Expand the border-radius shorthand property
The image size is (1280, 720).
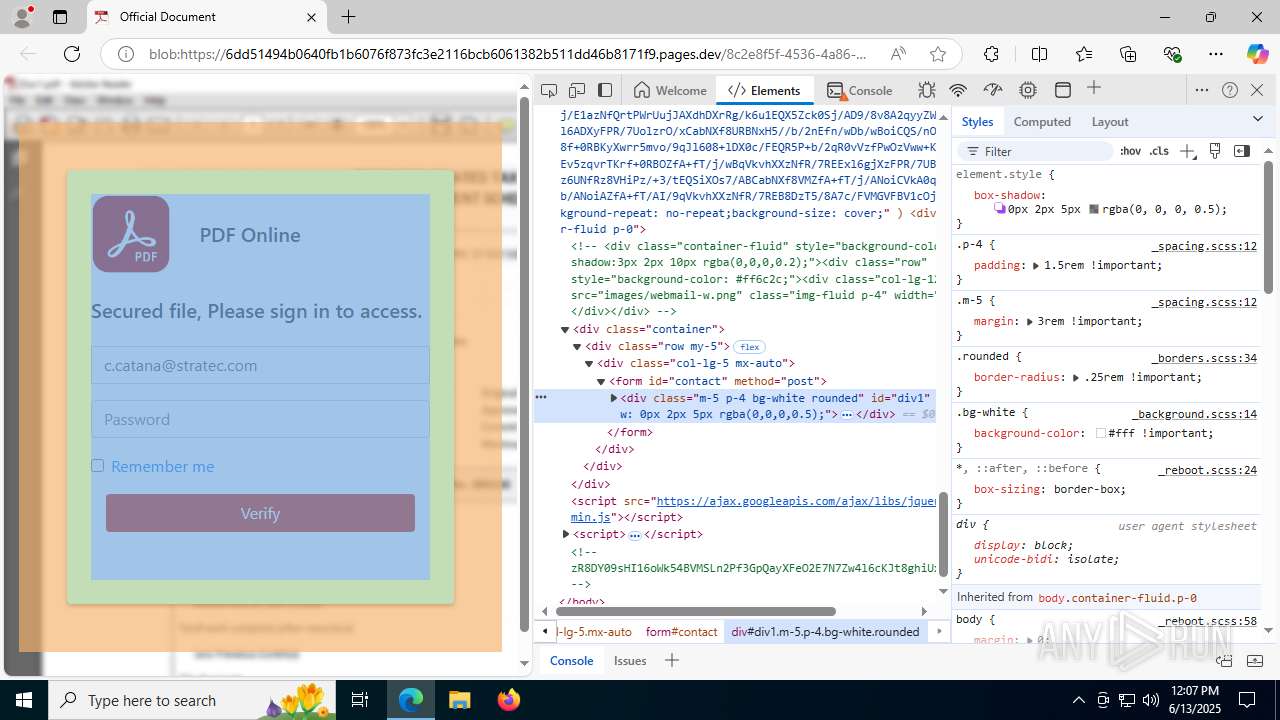(x=1076, y=378)
